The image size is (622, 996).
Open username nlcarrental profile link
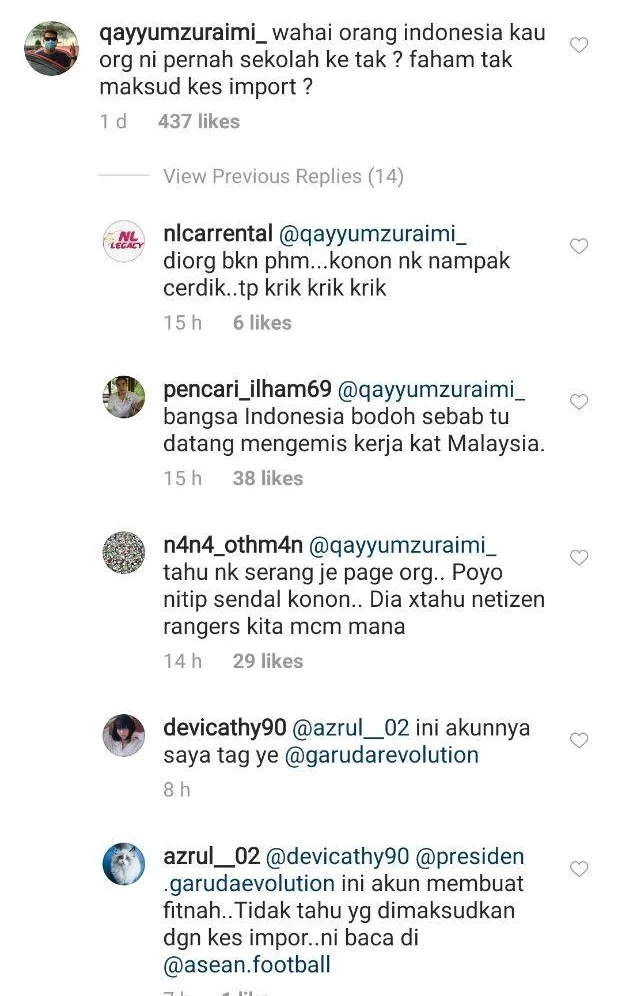click(x=218, y=233)
